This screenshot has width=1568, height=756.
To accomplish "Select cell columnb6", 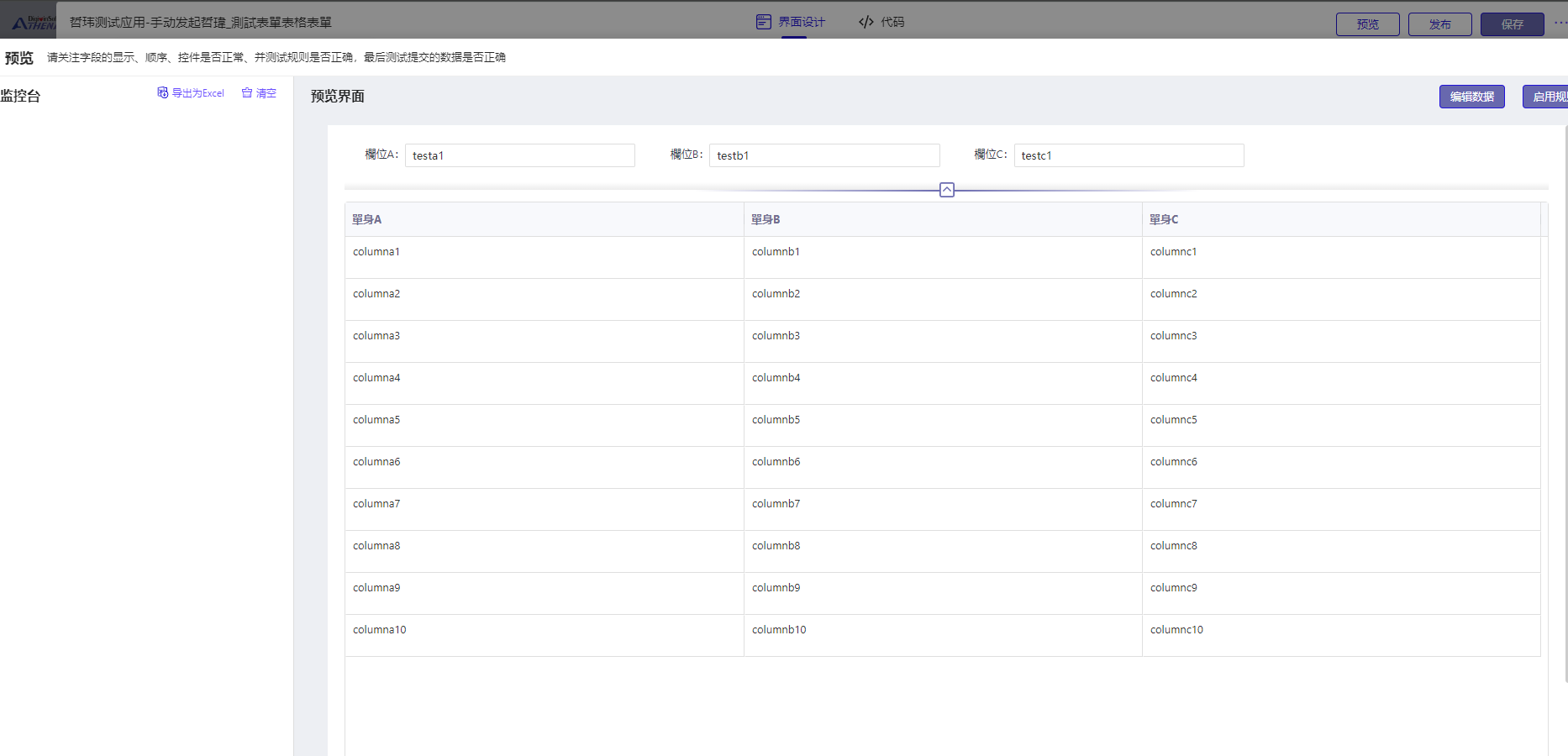I will 943,467.
